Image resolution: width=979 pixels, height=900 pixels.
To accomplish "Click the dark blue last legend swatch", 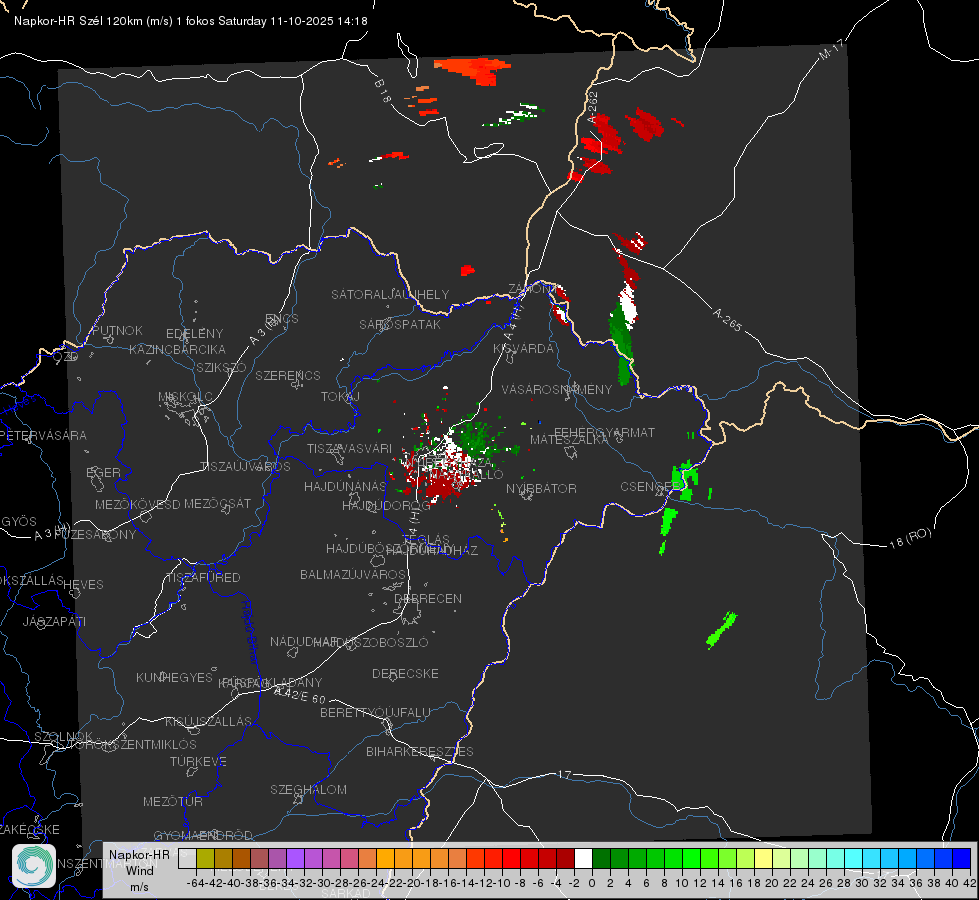I will tap(962, 859).
